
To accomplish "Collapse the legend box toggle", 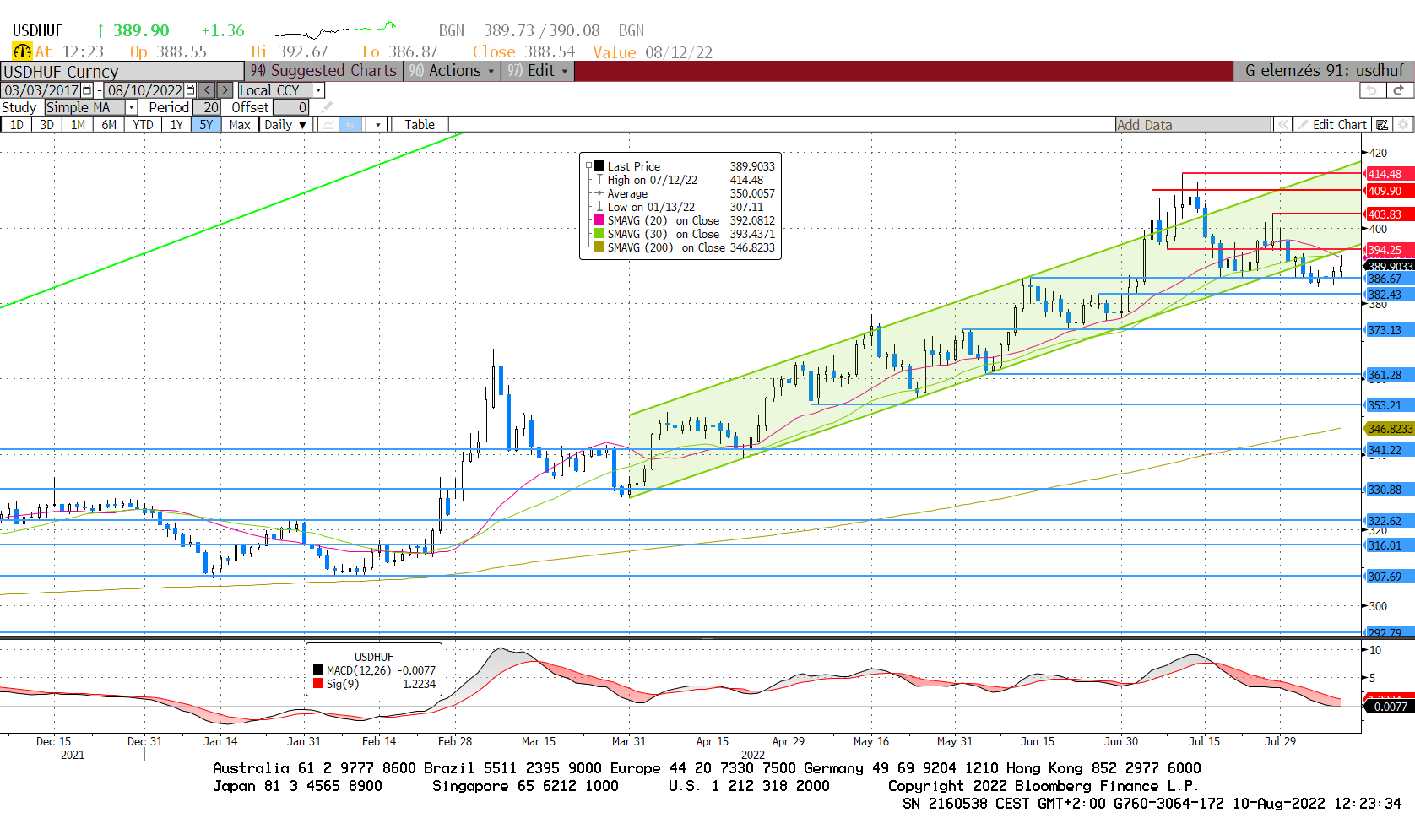I will point(589,166).
